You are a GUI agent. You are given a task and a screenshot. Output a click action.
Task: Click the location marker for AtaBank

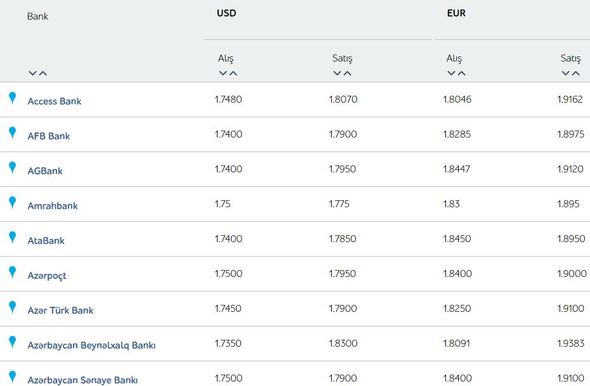12,237
